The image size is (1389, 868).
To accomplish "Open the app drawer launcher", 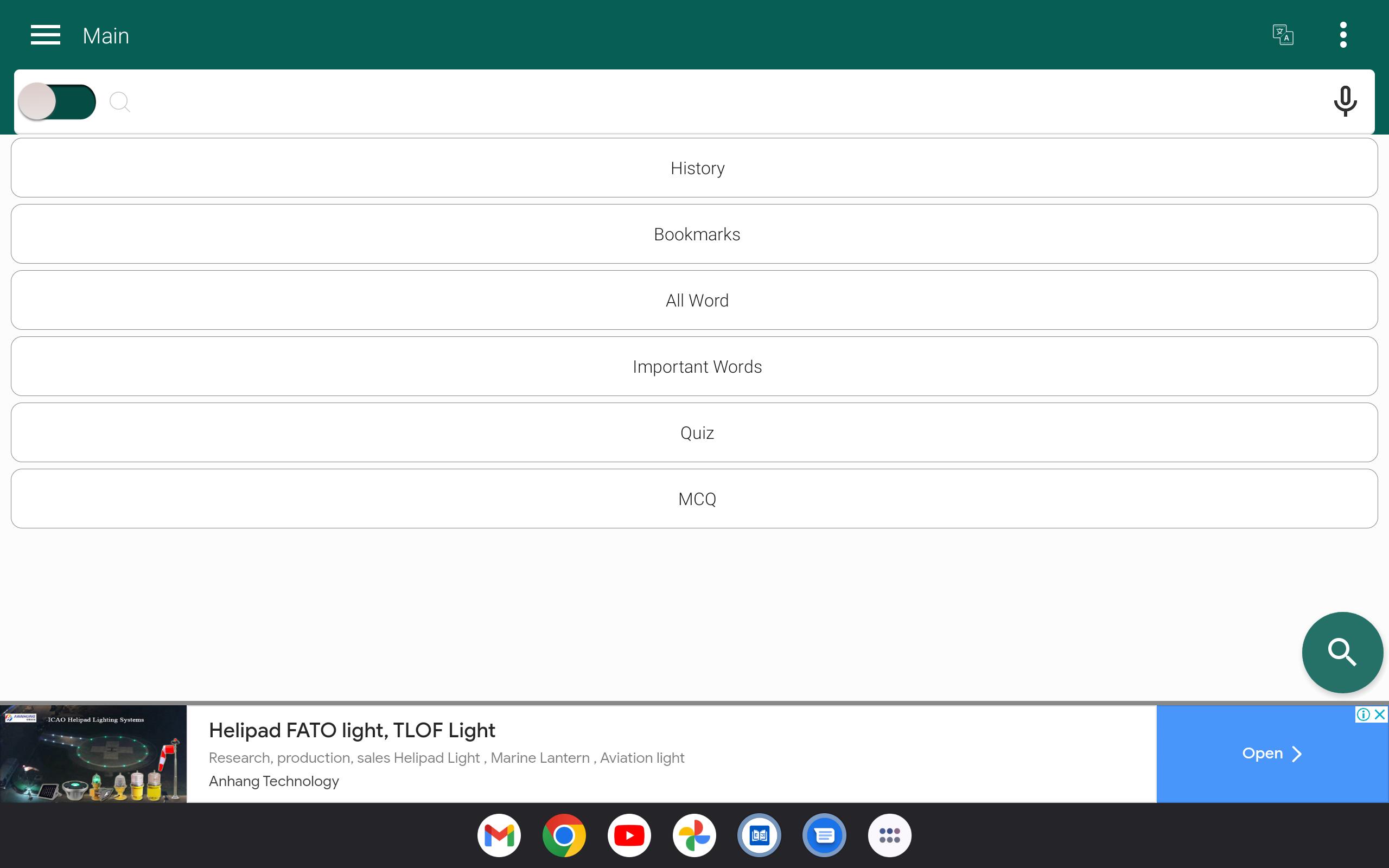I will point(890,835).
